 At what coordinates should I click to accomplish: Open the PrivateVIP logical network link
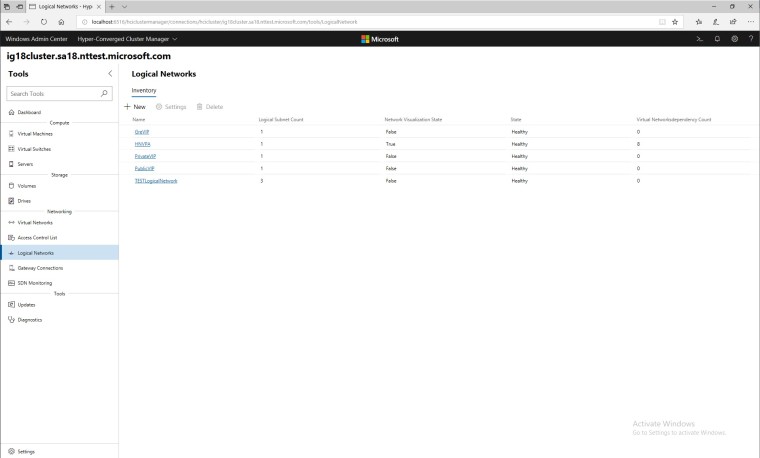point(145,156)
